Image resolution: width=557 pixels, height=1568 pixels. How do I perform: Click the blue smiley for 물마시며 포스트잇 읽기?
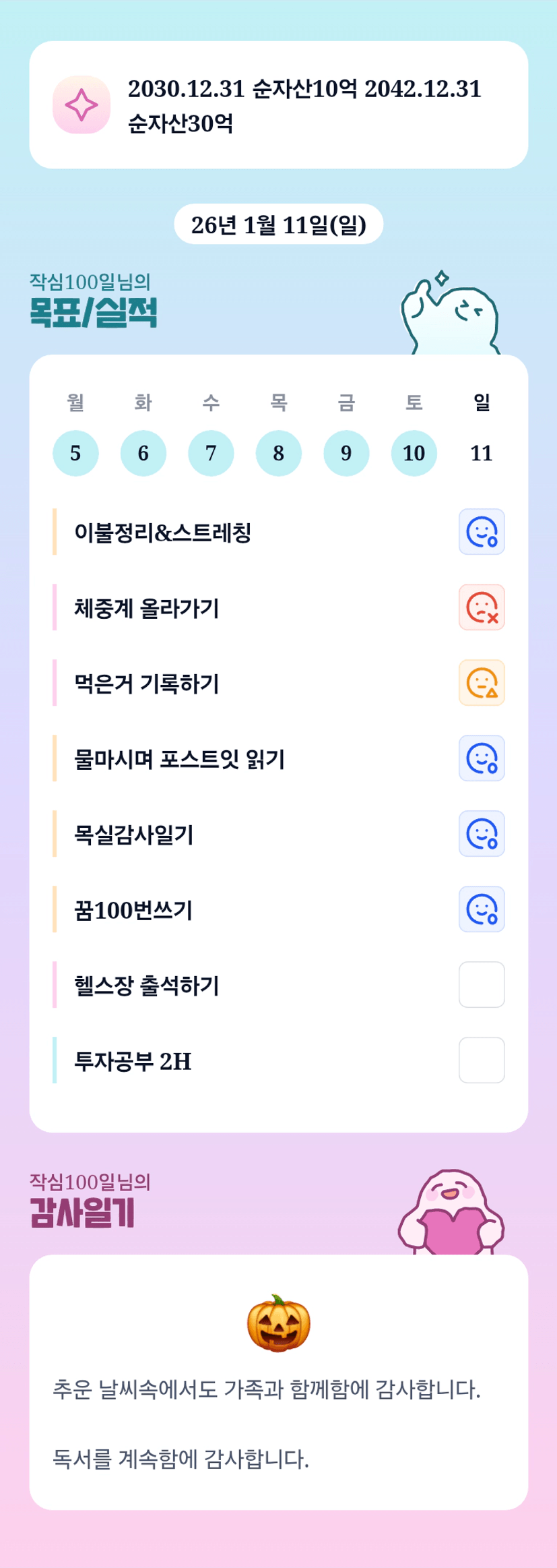click(x=482, y=758)
